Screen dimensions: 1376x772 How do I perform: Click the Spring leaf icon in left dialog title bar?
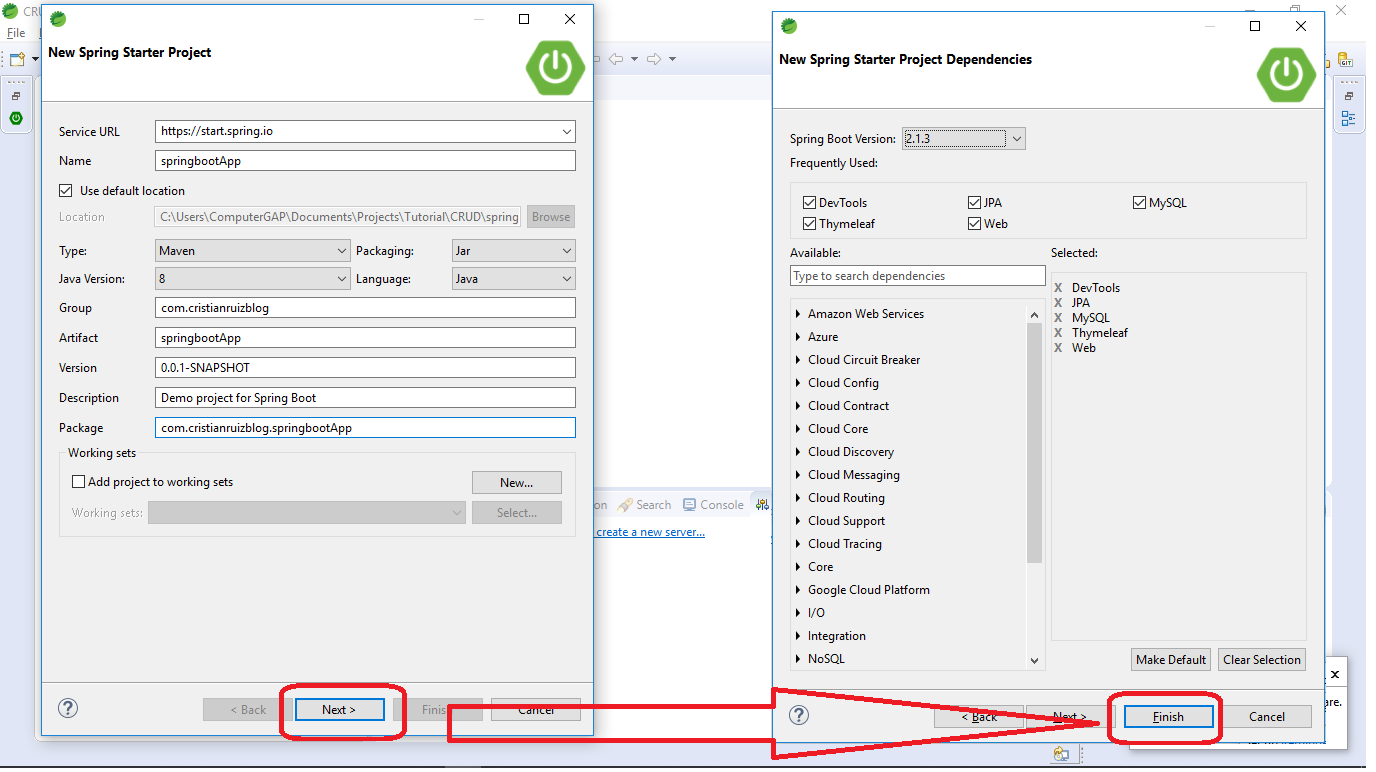[58, 19]
